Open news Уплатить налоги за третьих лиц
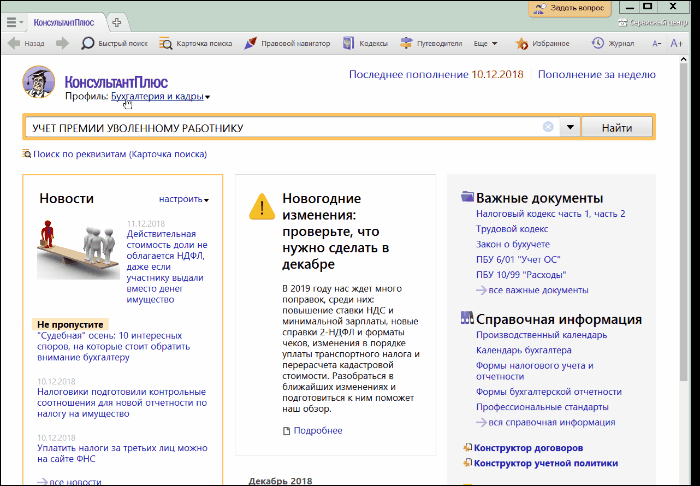700x486 pixels. tap(122, 453)
